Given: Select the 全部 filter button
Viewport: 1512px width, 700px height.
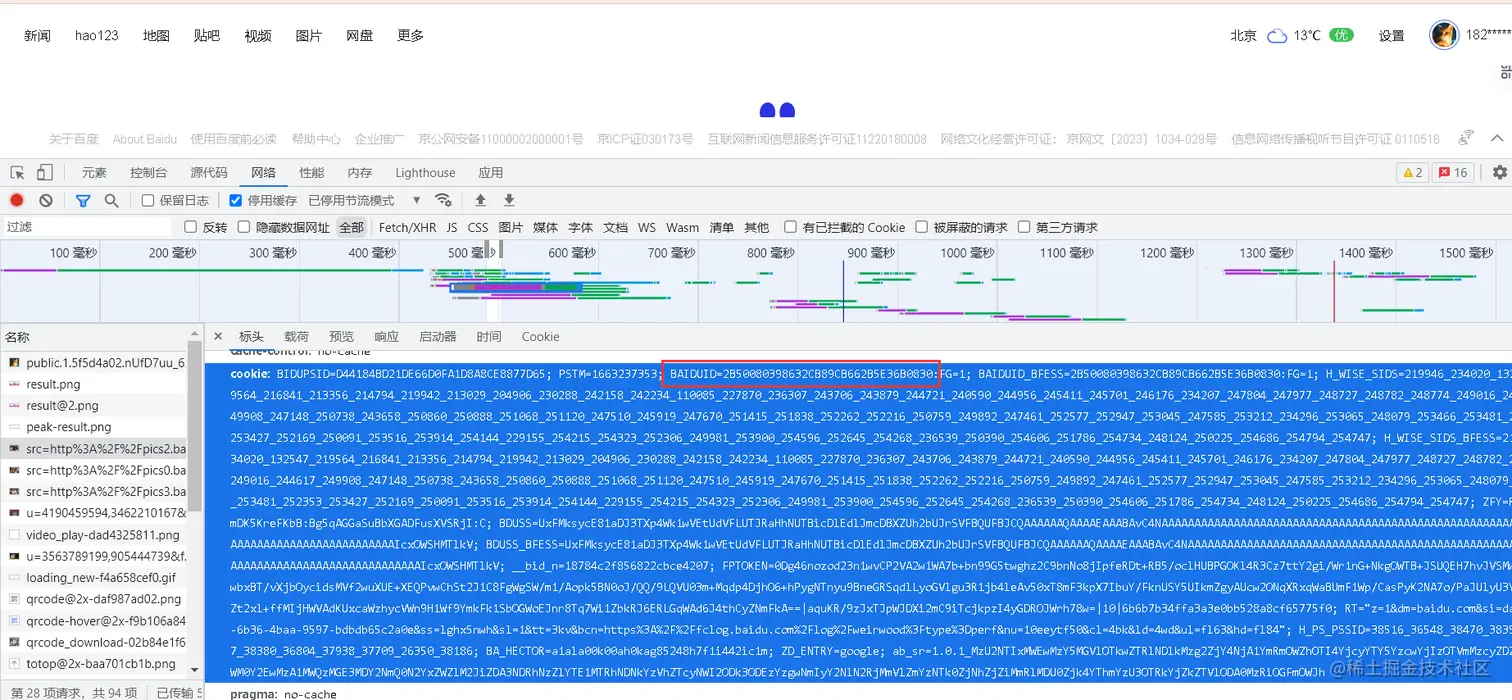Looking at the screenshot, I should click(352, 227).
